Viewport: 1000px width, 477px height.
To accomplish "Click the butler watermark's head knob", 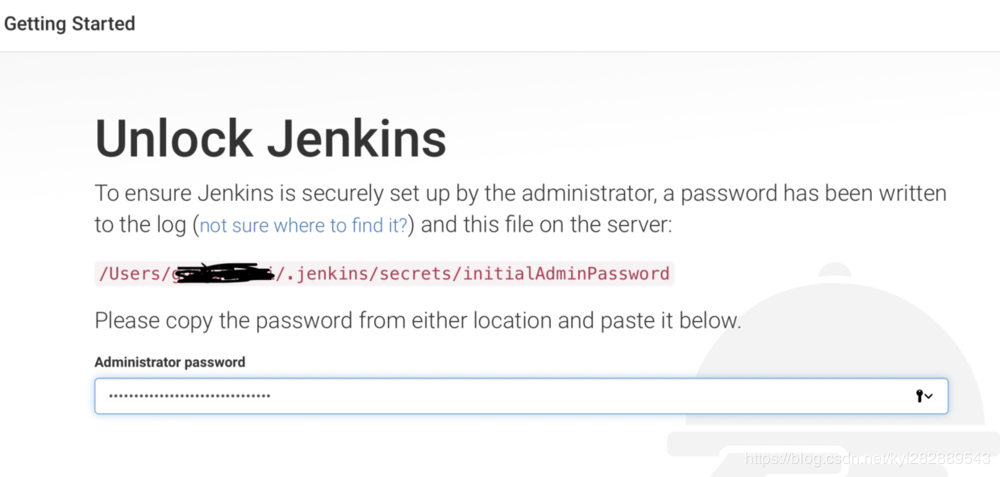I will pyautogui.click(x=837, y=269).
